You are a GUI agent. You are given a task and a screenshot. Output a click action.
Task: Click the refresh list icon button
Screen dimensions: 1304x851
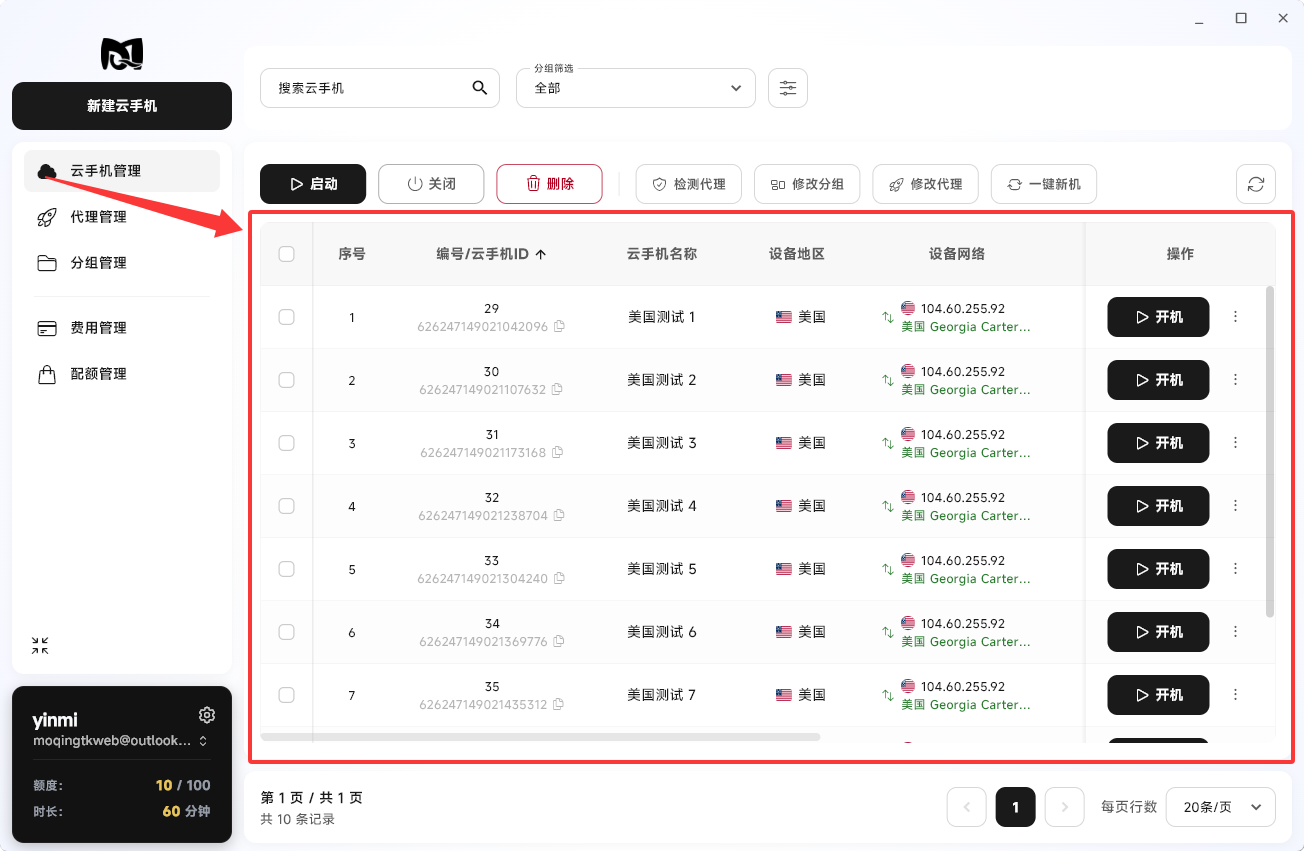(1256, 184)
